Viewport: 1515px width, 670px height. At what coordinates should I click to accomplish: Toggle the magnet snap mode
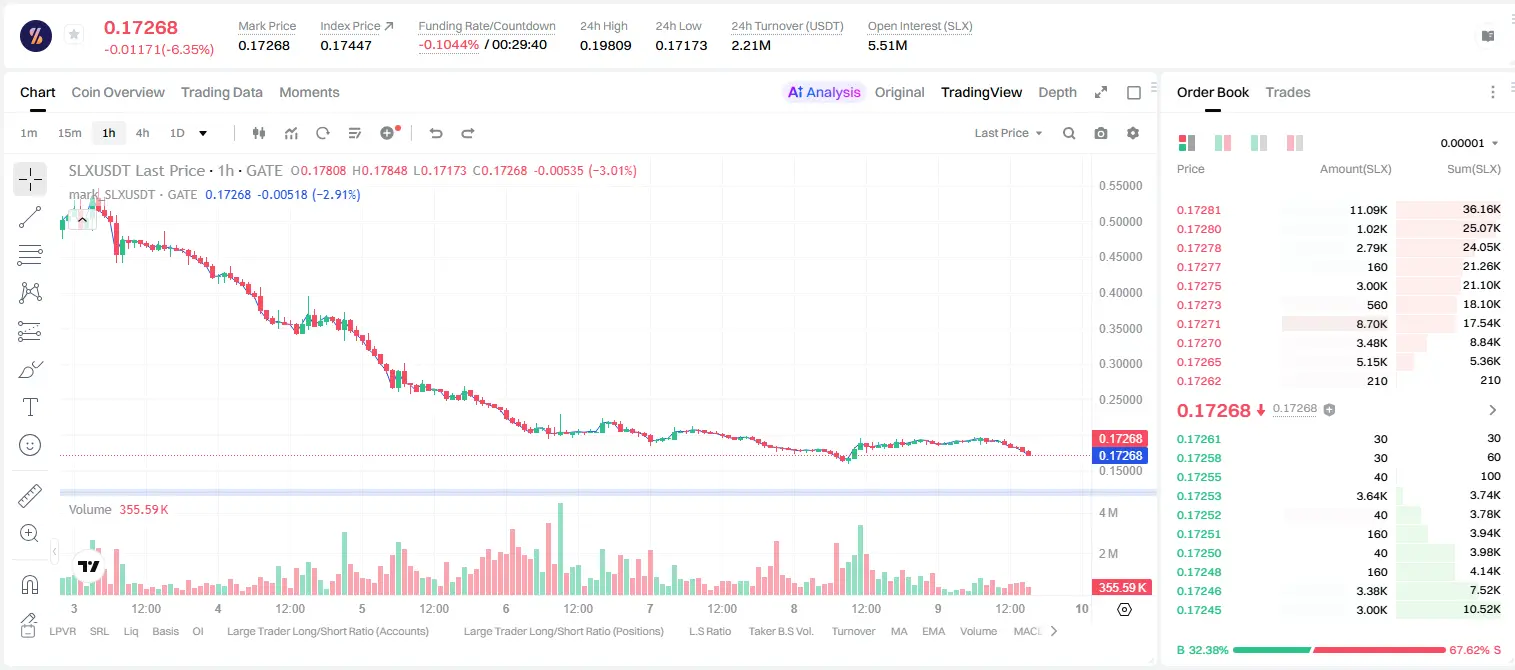(x=30, y=584)
